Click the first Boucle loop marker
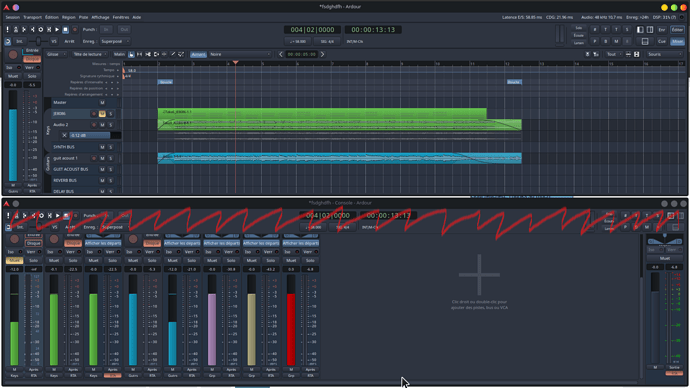This screenshot has height=388, width=690. click(x=165, y=82)
